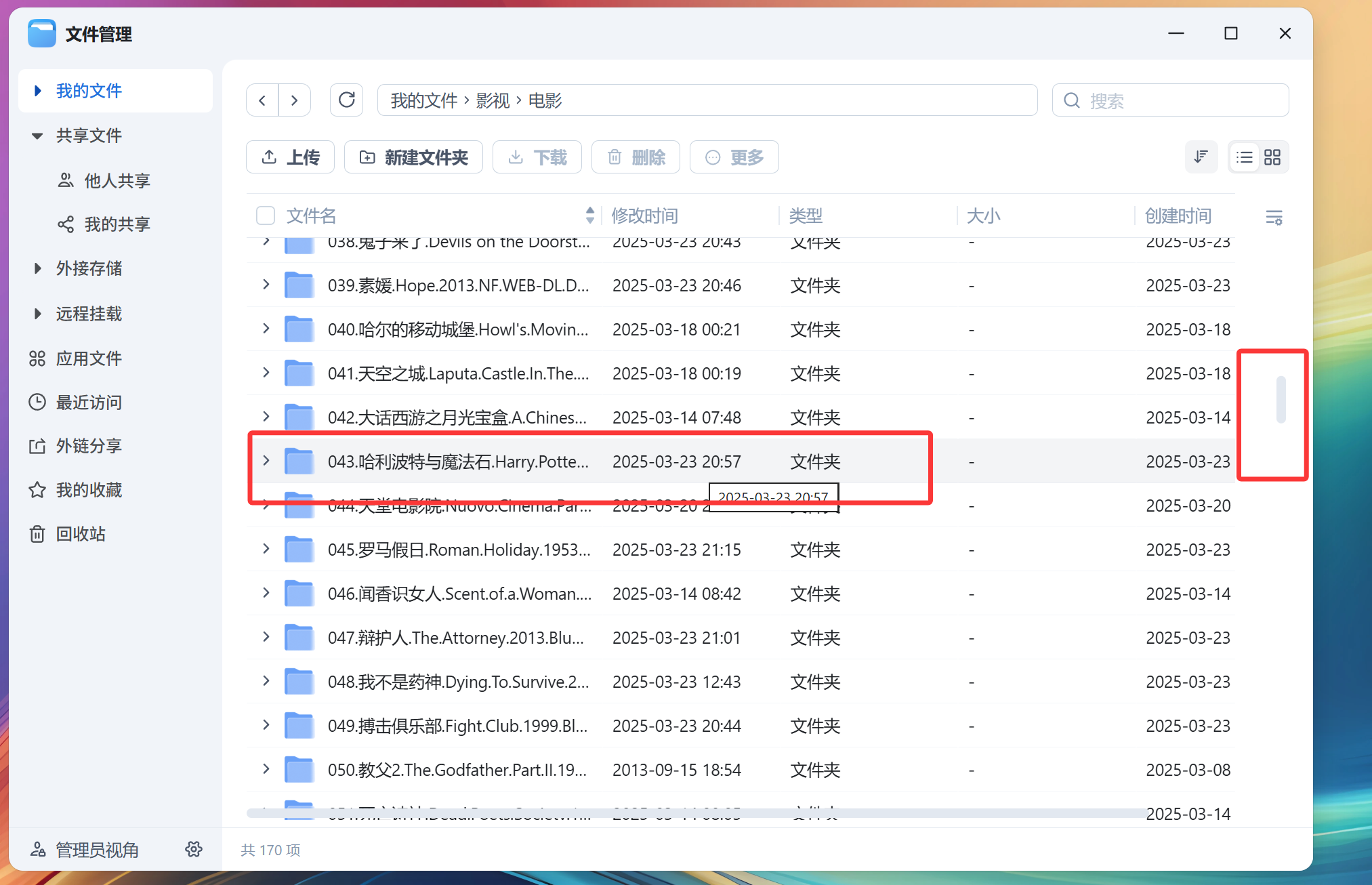Switch to list view icon
Viewport: 1372px width, 885px height.
pyautogui.click(x=1244, y=157)
